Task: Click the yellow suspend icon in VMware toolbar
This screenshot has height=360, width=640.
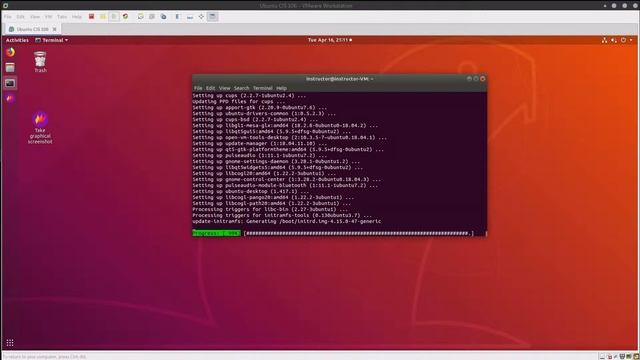Action: [103, 17]
